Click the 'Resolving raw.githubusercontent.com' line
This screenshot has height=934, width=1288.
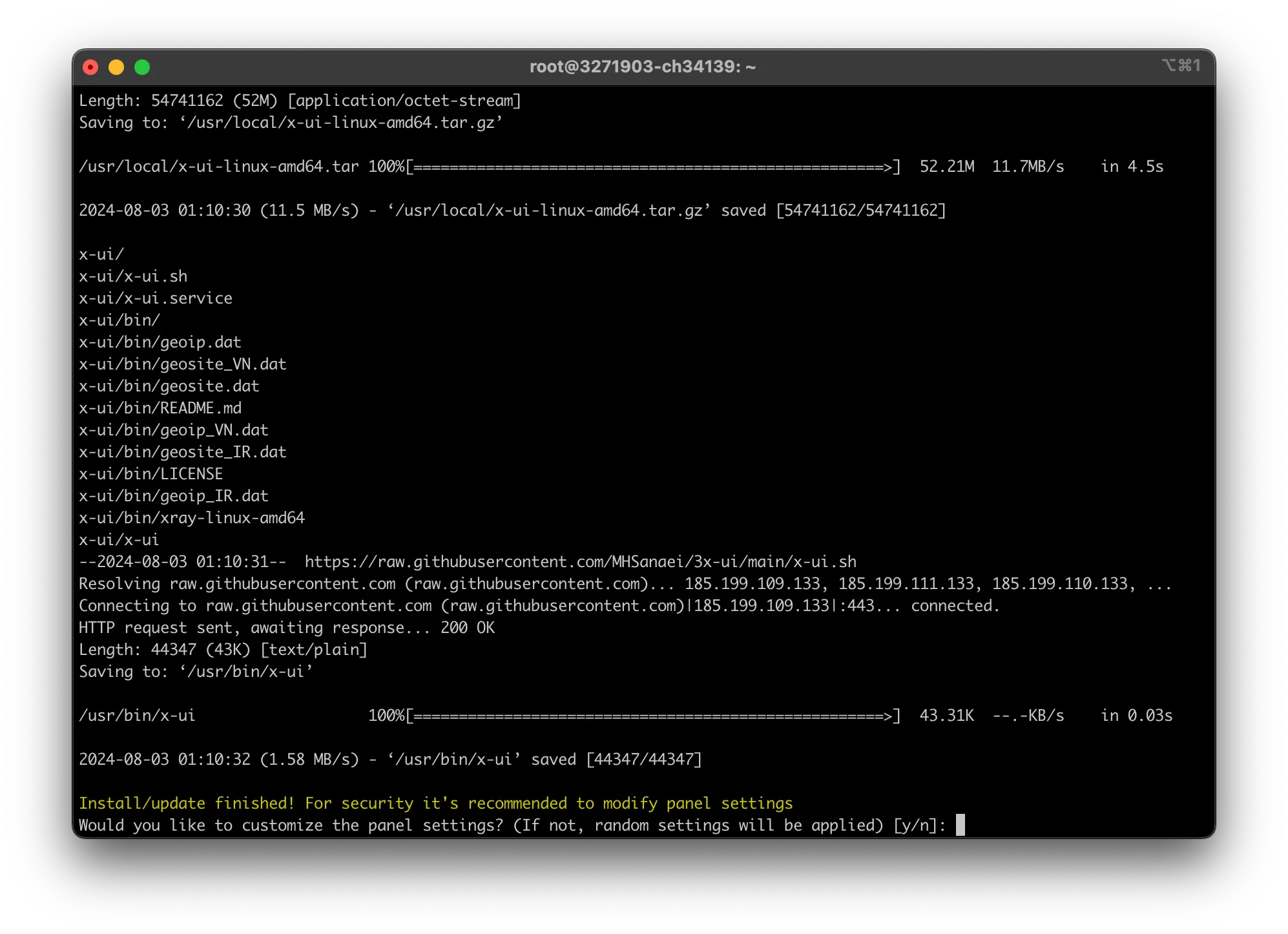coord(625,584)
